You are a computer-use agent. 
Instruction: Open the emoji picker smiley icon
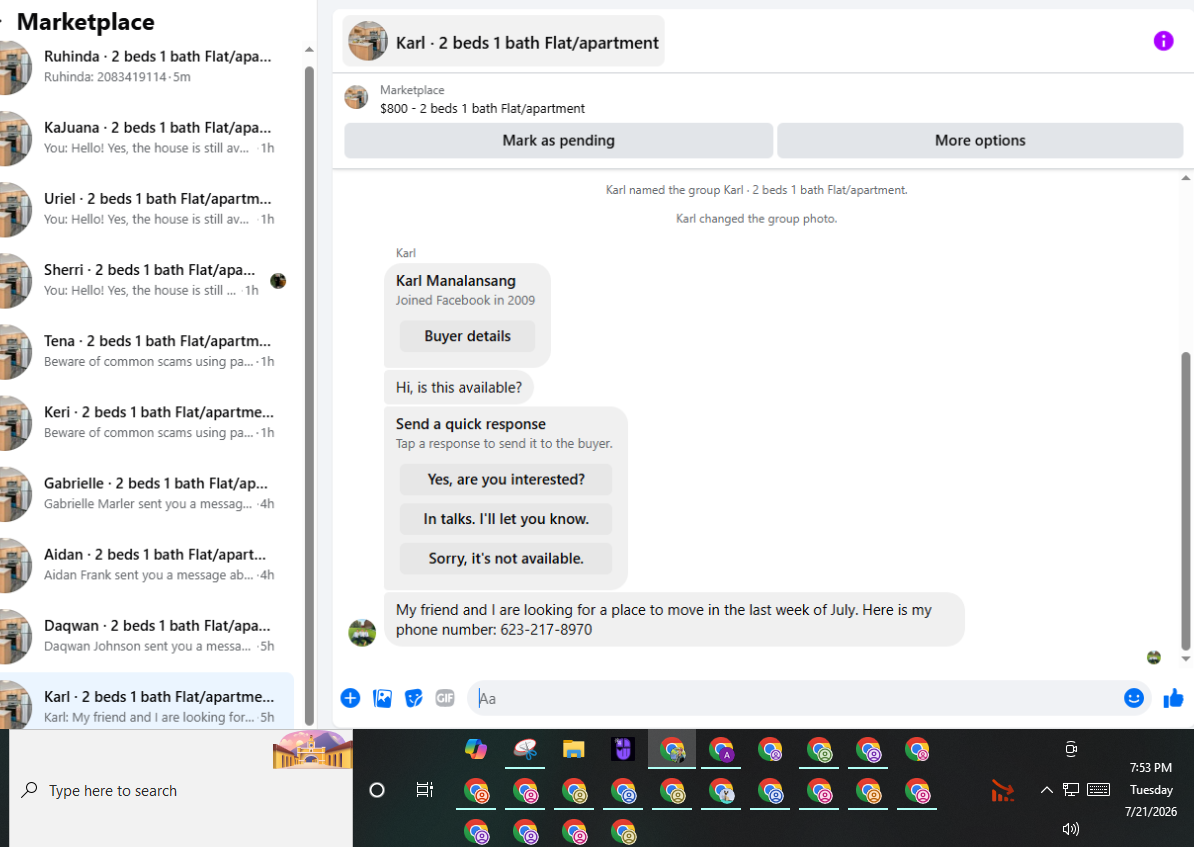pos(1134,698)
